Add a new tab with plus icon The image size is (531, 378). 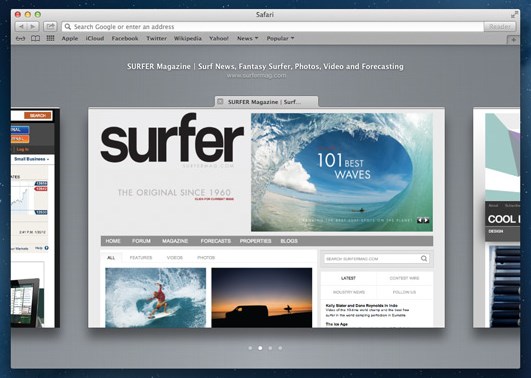coord(513,40)
